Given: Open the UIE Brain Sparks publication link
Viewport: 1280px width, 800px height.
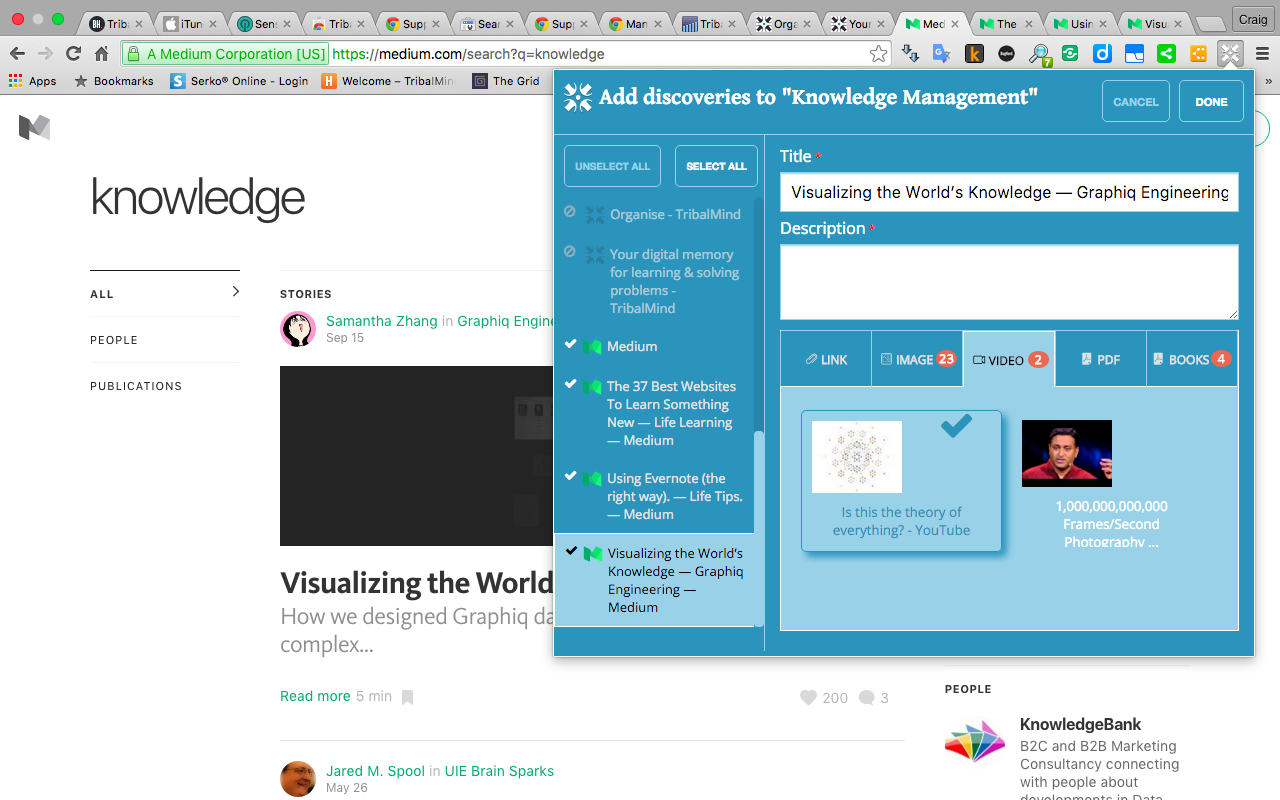Looking at the screenshot, I should [x=499, y=771].
